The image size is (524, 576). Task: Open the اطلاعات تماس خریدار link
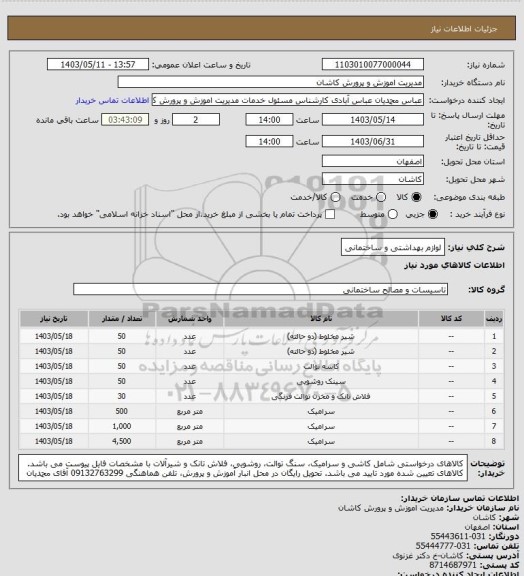[112, 100]
